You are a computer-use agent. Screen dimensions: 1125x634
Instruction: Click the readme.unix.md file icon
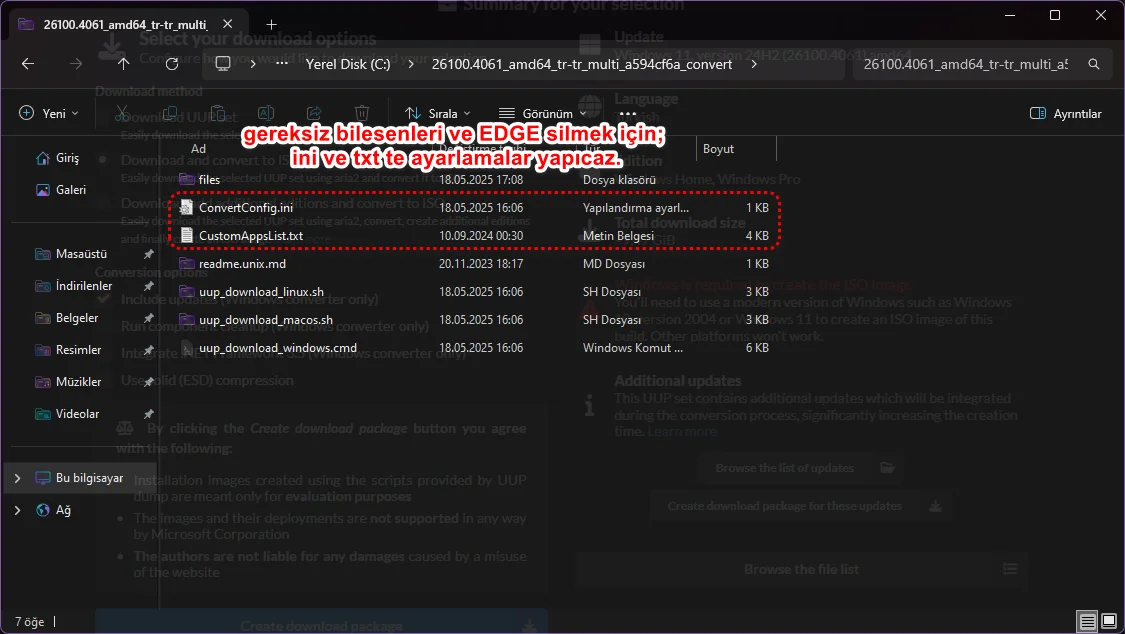coord(187,263)
